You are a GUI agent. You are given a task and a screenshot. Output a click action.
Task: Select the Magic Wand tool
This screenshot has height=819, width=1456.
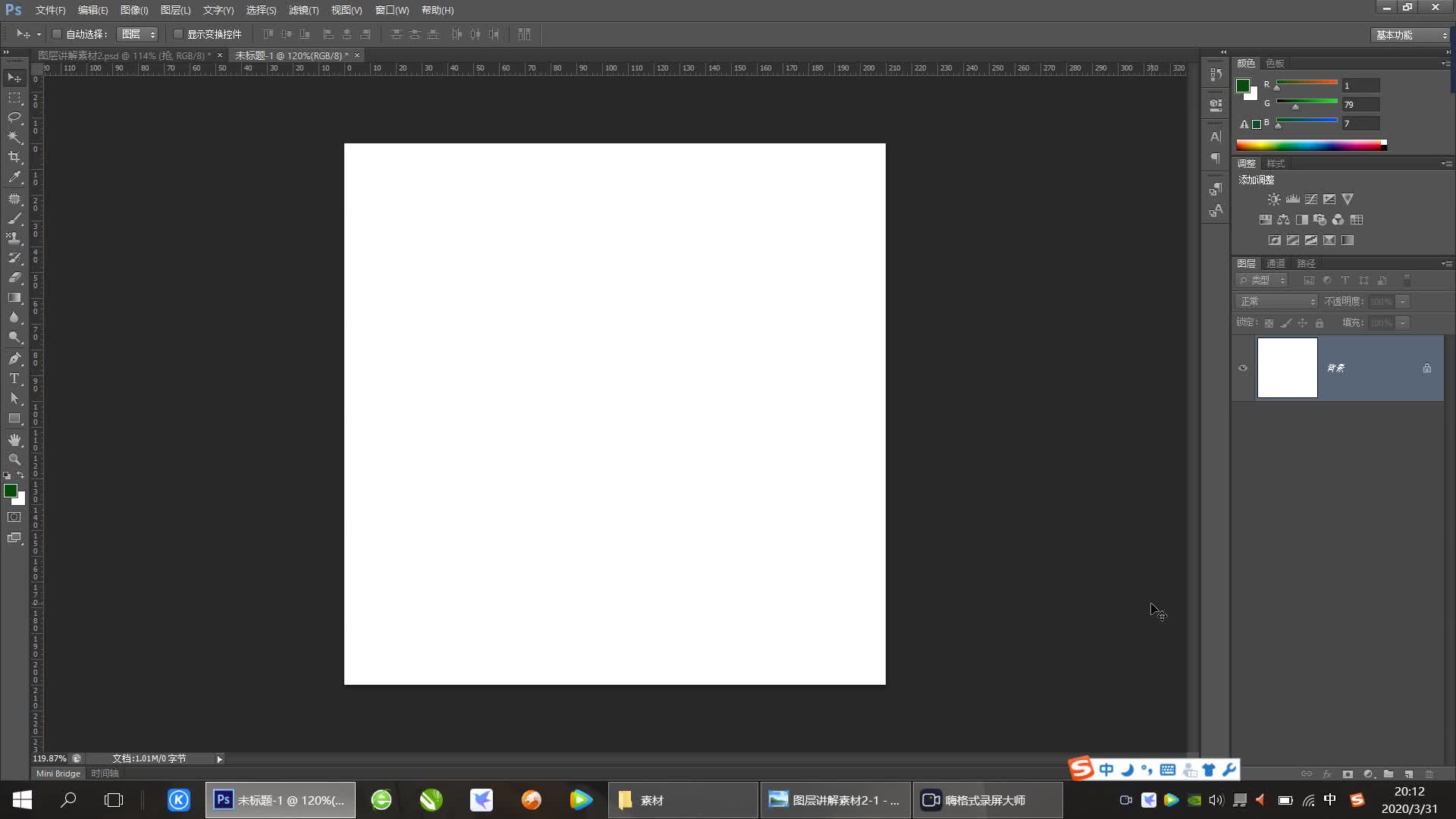click(14, 137)
